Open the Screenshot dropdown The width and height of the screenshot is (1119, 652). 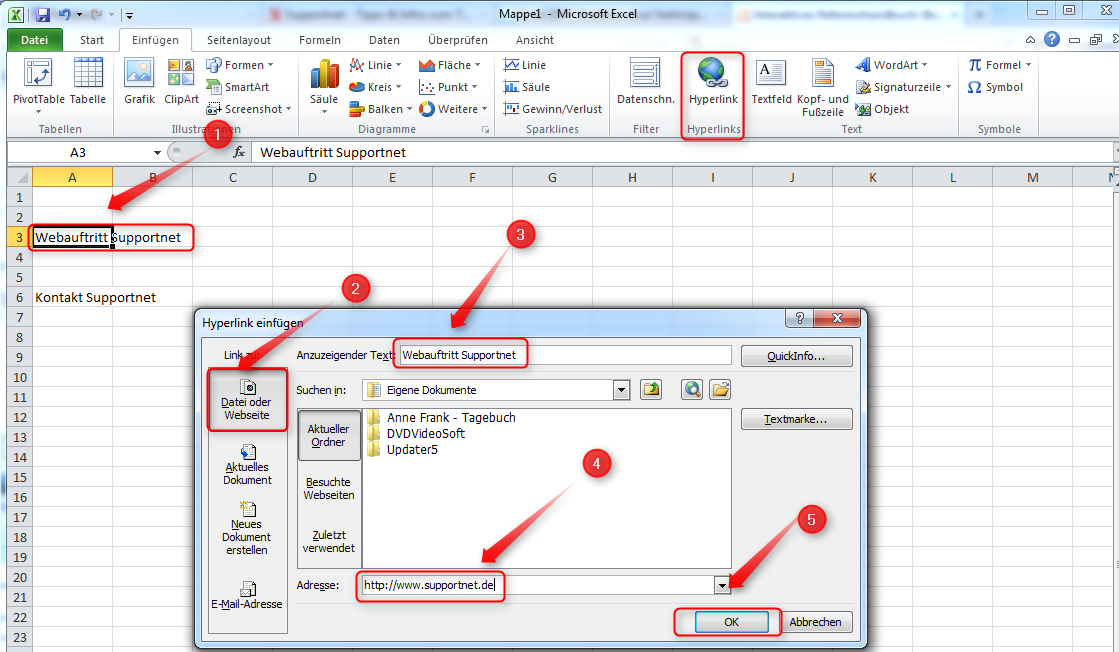[x=248, y=109]
